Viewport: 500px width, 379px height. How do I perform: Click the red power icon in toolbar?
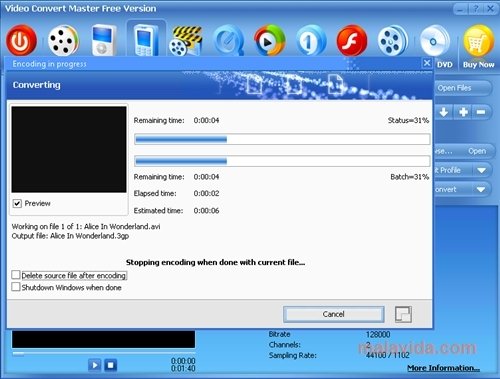pyautogui.click(x=21, y=41)
